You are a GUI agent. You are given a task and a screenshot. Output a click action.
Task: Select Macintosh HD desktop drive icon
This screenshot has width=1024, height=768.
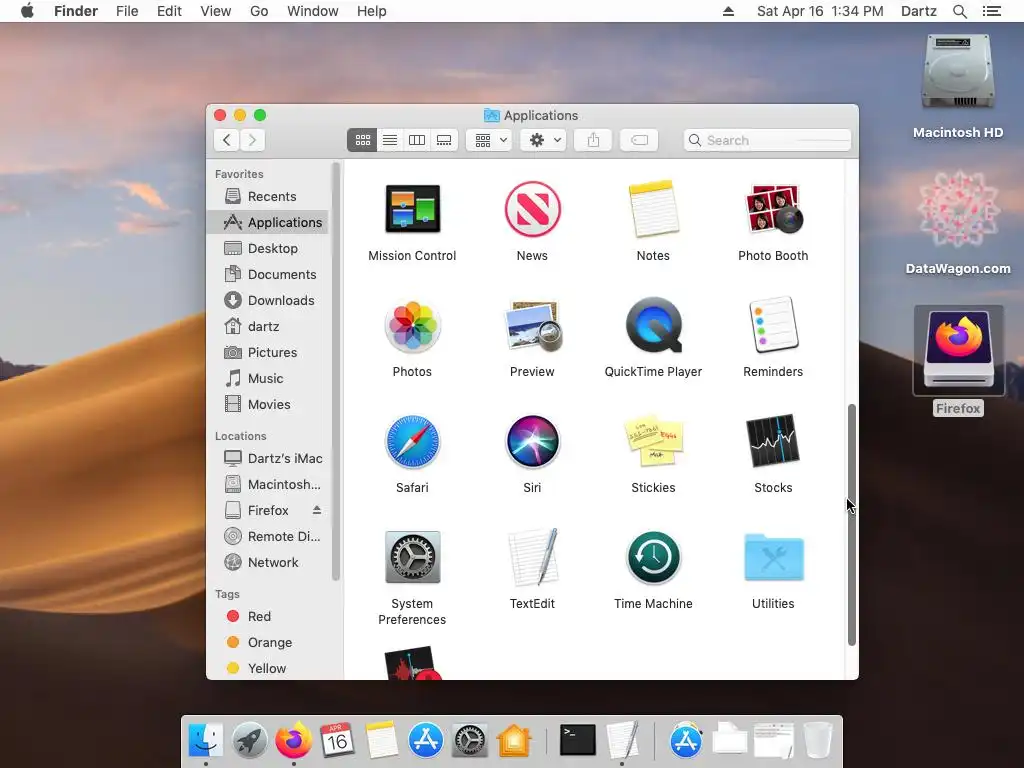tap(958, 72)
